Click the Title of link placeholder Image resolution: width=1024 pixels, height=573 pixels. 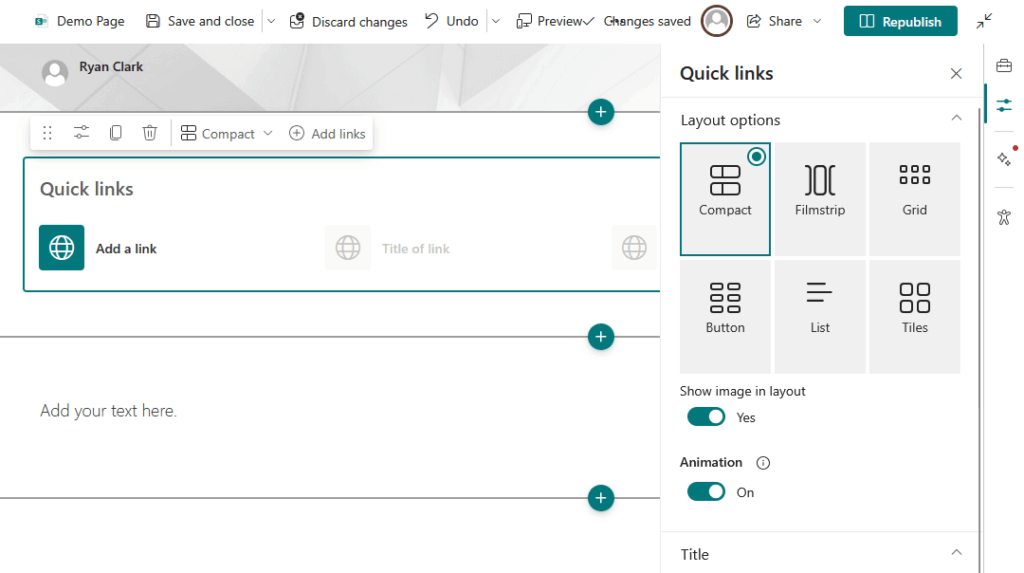click(415, 249)
